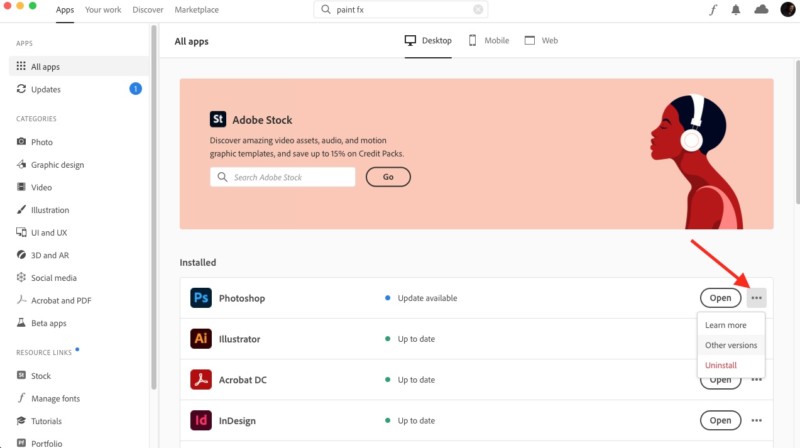
Task: Open the user profile avatar
Action: pyautogui.click(x=787, y=10)
